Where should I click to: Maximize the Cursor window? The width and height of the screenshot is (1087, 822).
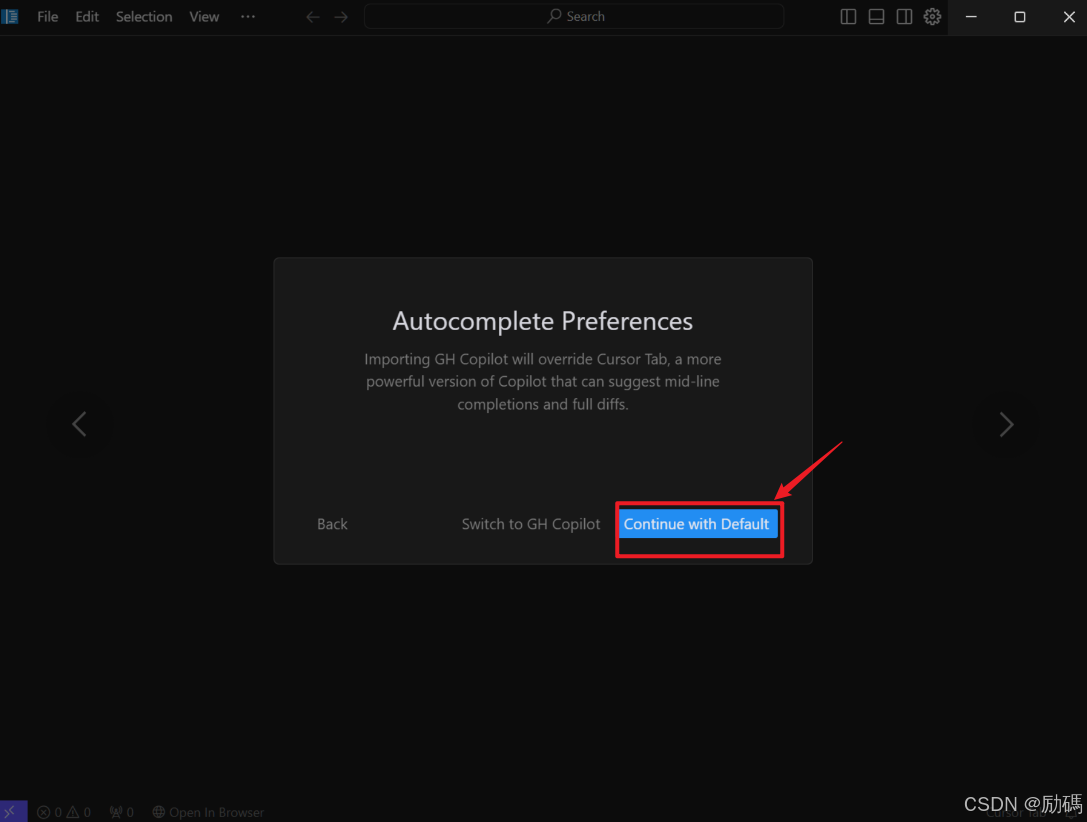[1020, 17]
